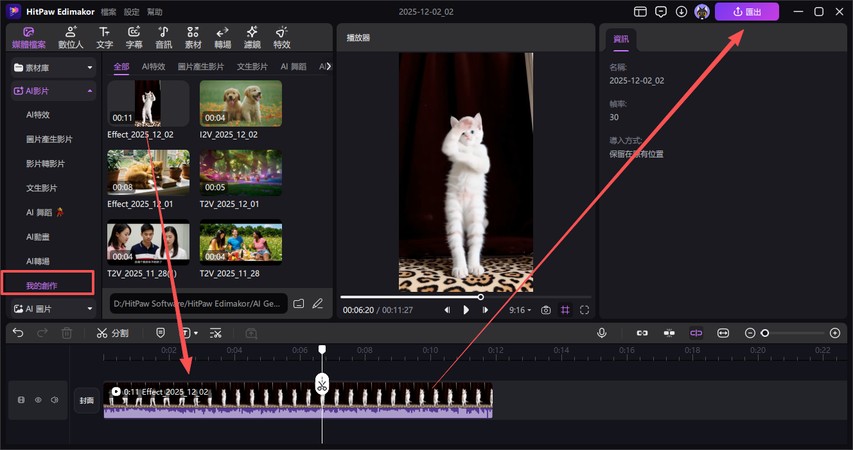
Task: Enter fullscreen preview in the player
Action: [x=585, y=310]
